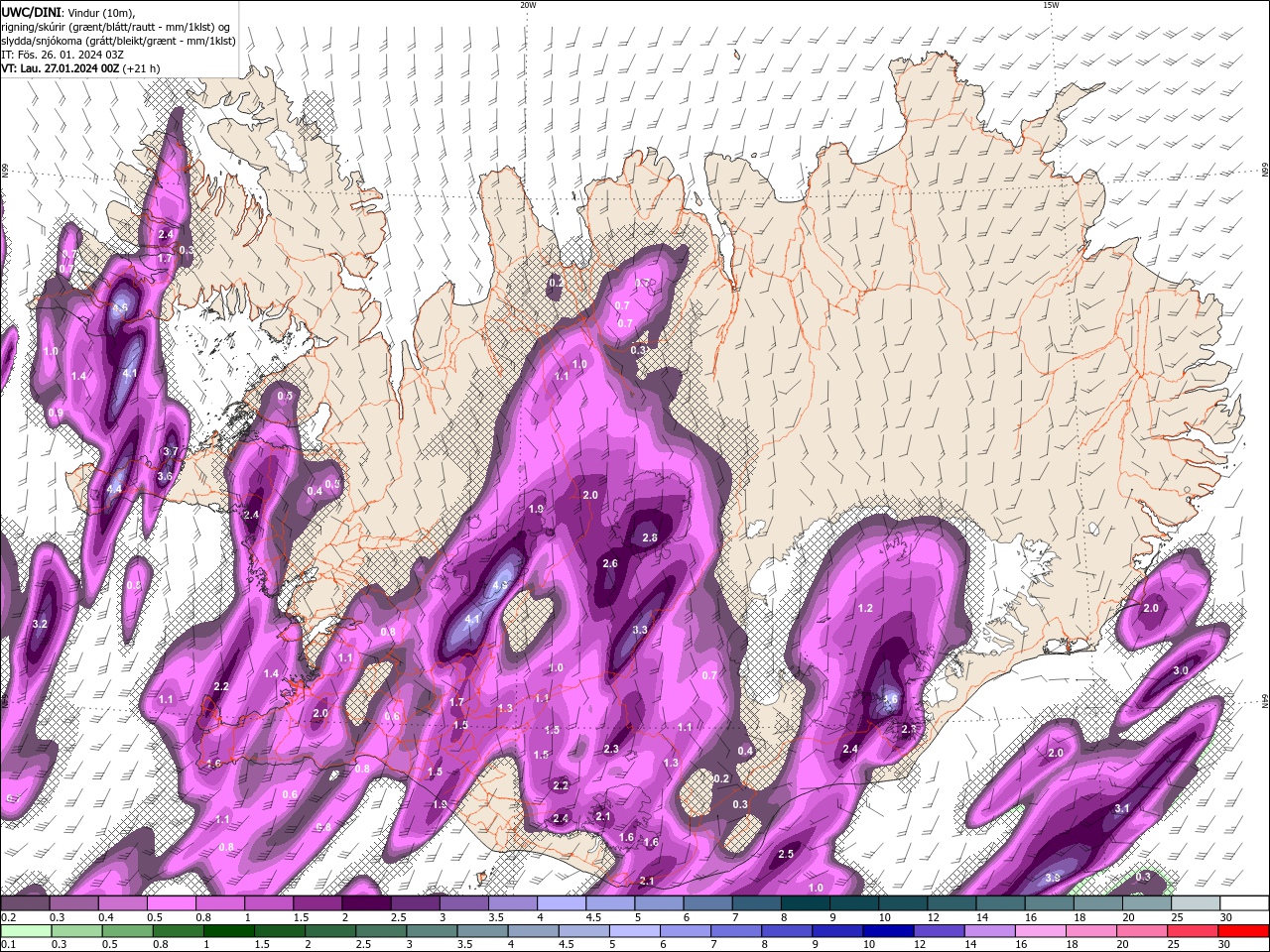Pick the white swatch at 30, upper scale
This screenshot has height=952, width=1270.
(1244, 903)
